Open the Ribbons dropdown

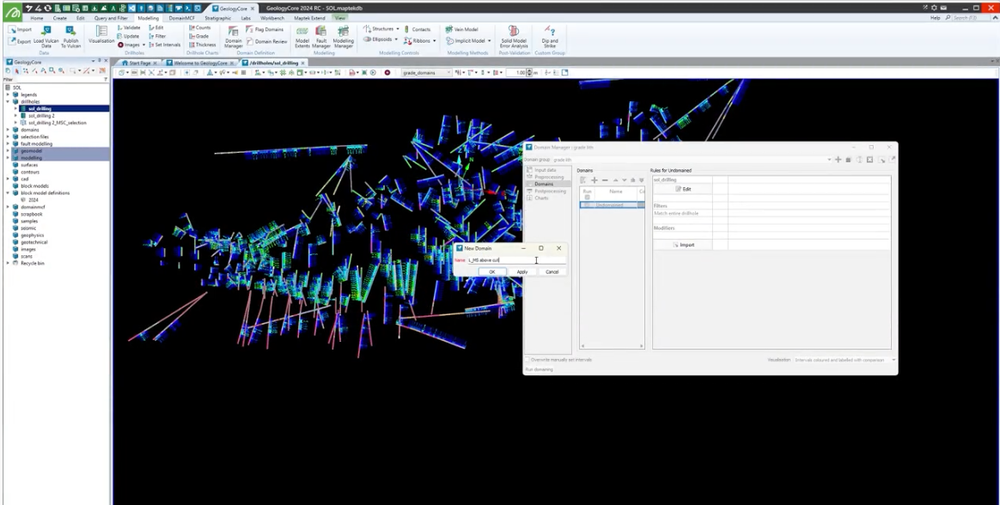click(x=420, y=41)
